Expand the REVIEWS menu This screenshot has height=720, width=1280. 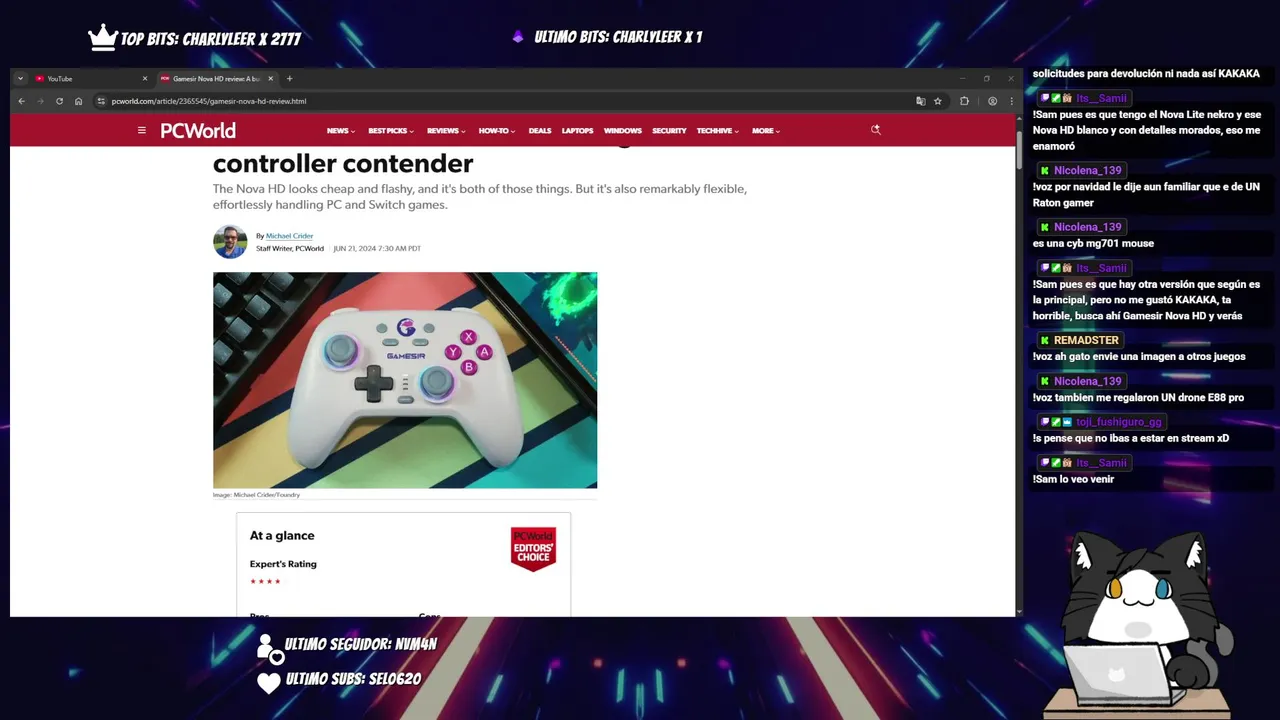[446, 131]
